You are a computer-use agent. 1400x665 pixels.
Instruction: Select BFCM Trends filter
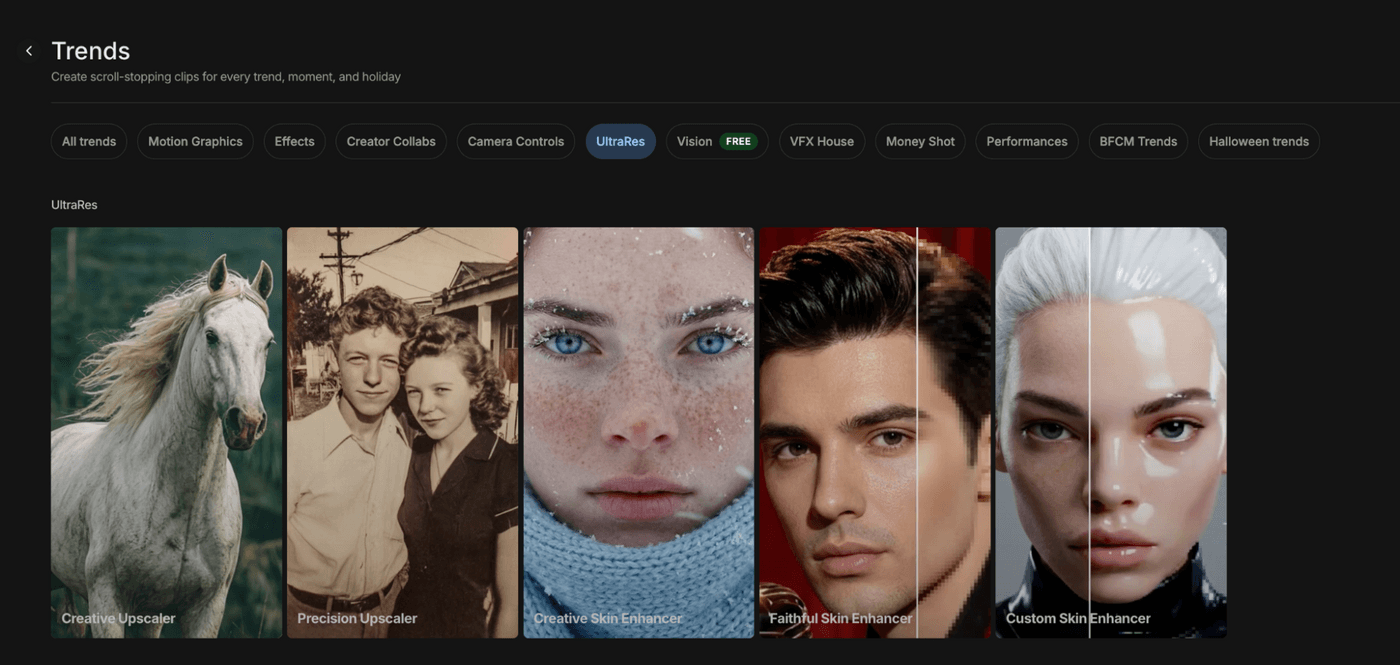click(1138, 141)
